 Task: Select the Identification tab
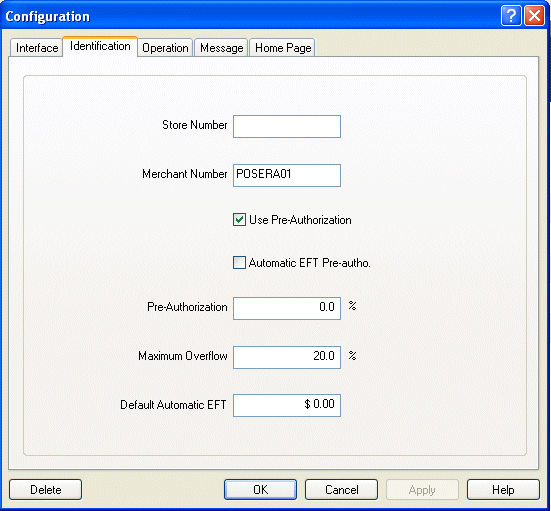click(x=100, y=46)
